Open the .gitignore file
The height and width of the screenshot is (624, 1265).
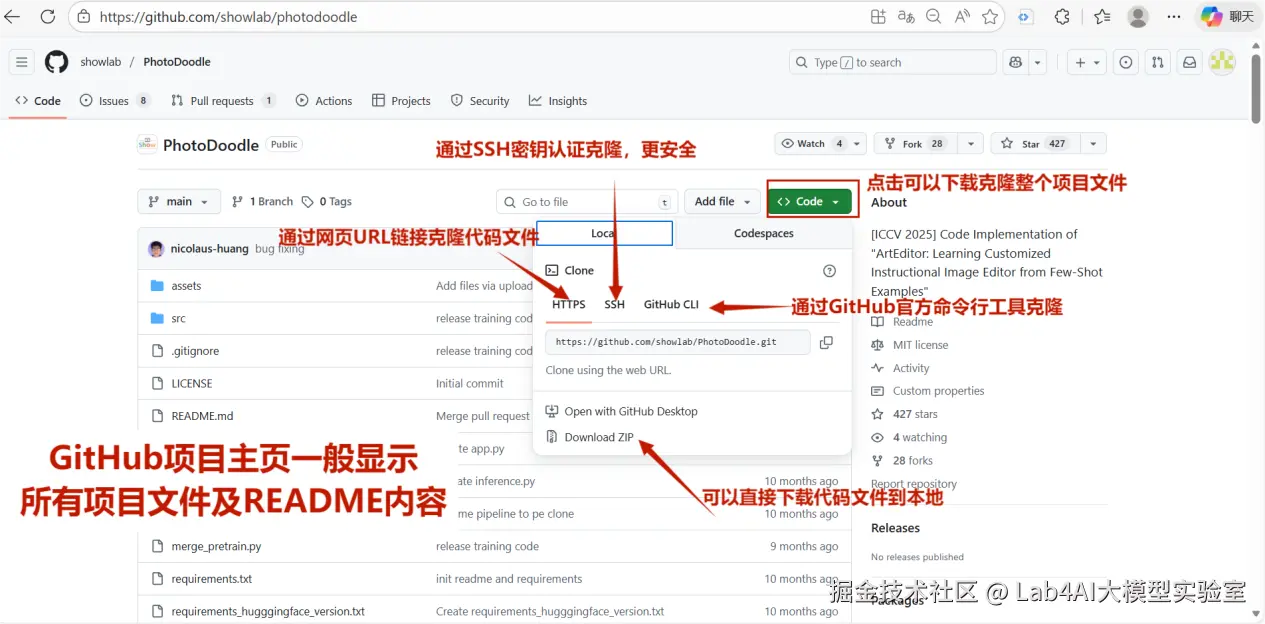(x=195, y=351)
